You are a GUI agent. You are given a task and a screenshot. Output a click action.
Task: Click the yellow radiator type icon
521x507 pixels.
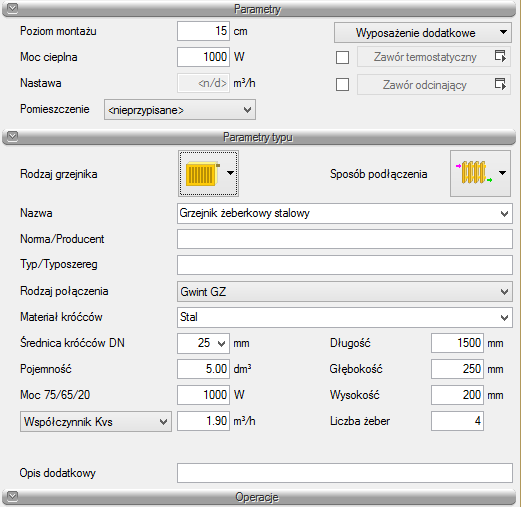tap(202, 173)
